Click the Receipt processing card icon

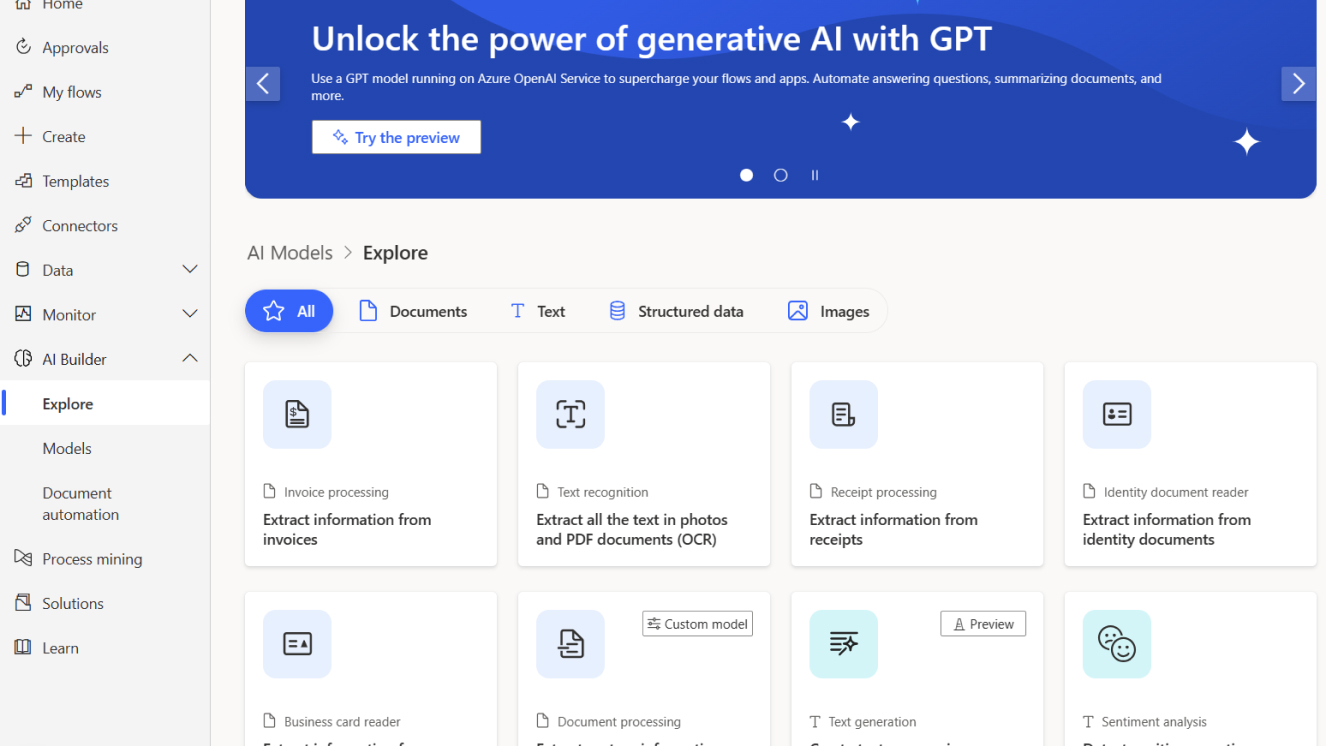pos(843,414)
